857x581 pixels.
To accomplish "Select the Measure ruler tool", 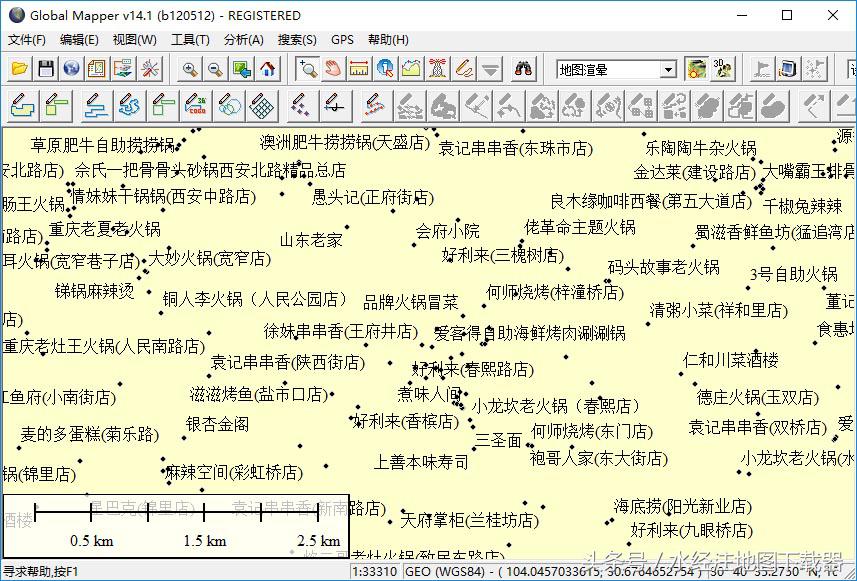I will click(x=359, y=69).
